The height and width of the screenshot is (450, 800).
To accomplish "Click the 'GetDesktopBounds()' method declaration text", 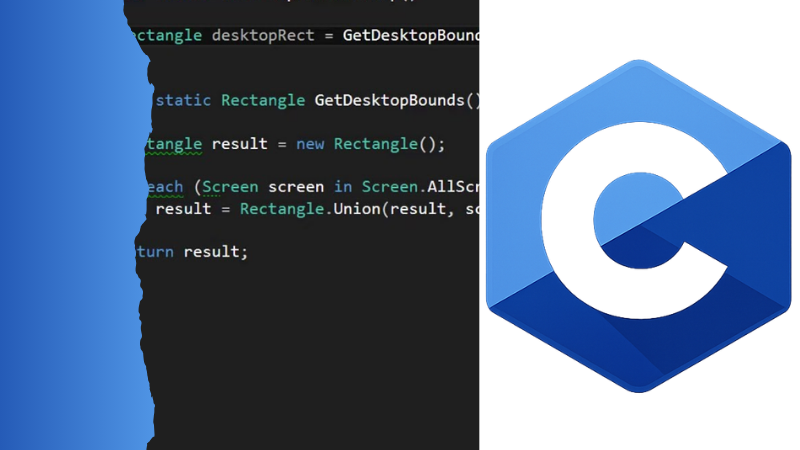I will (397, 101).
